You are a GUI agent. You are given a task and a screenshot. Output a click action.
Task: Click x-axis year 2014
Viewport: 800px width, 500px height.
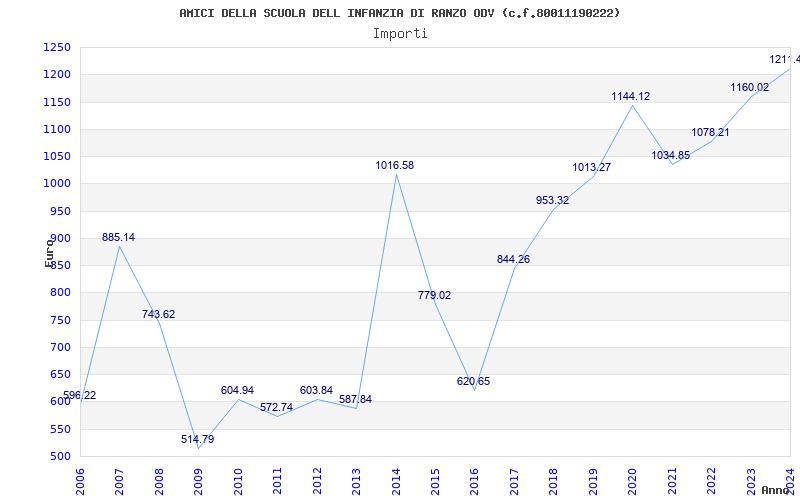coord(396,482)
